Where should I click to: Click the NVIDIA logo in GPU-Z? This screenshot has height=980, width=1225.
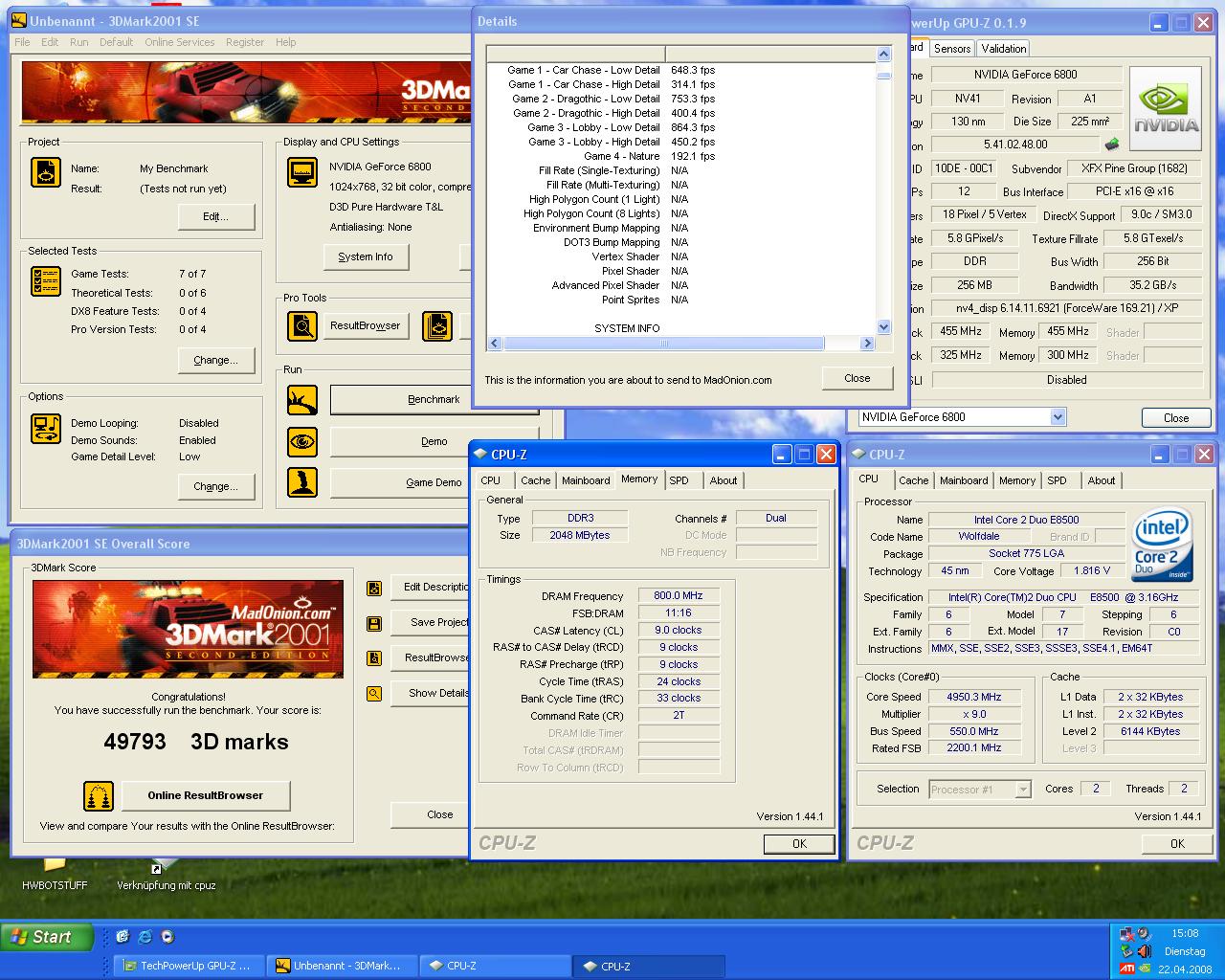coord(1166,108)
